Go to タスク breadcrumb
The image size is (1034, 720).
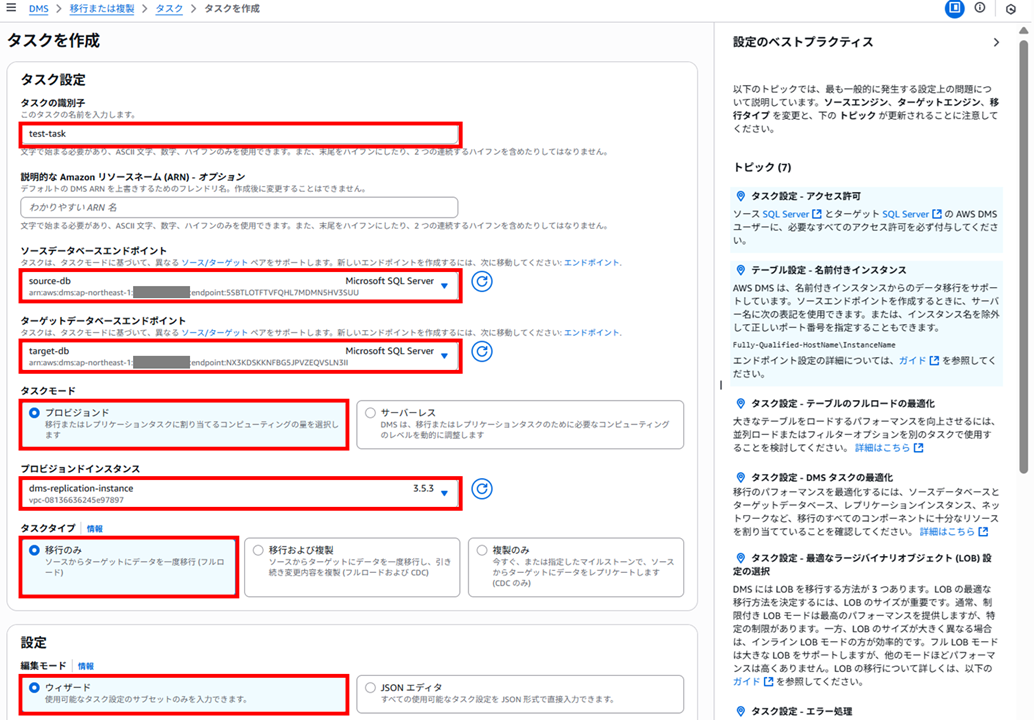coord(169,9)
